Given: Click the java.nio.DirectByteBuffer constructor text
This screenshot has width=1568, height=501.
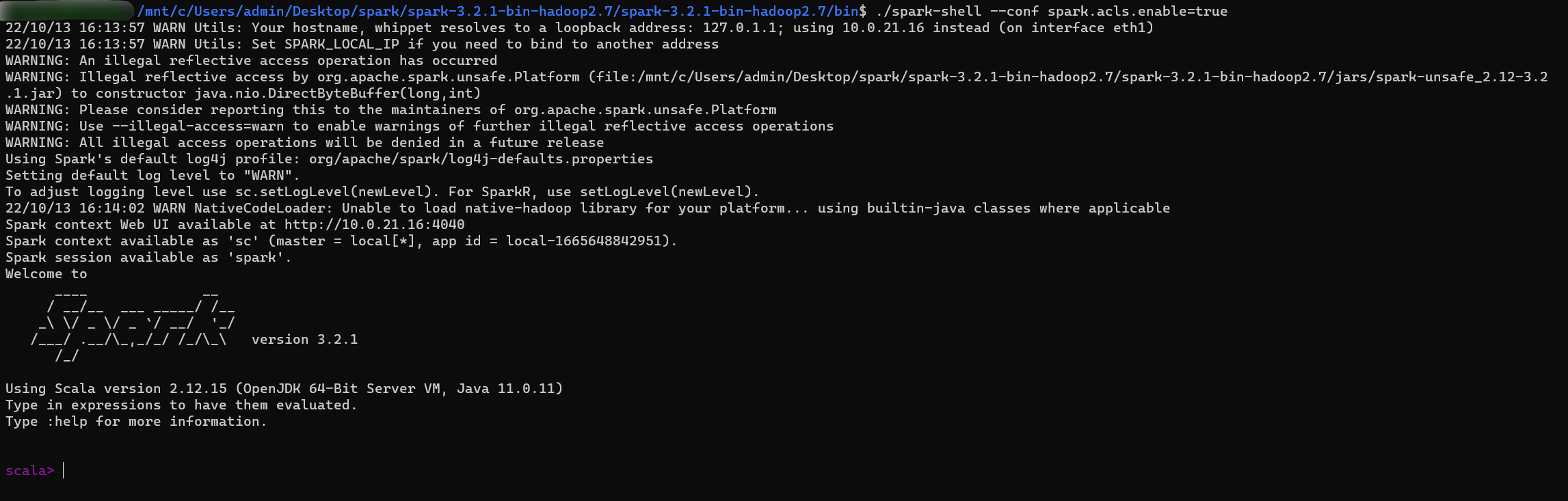Looking at the screenshot, I should pos(338,93).
